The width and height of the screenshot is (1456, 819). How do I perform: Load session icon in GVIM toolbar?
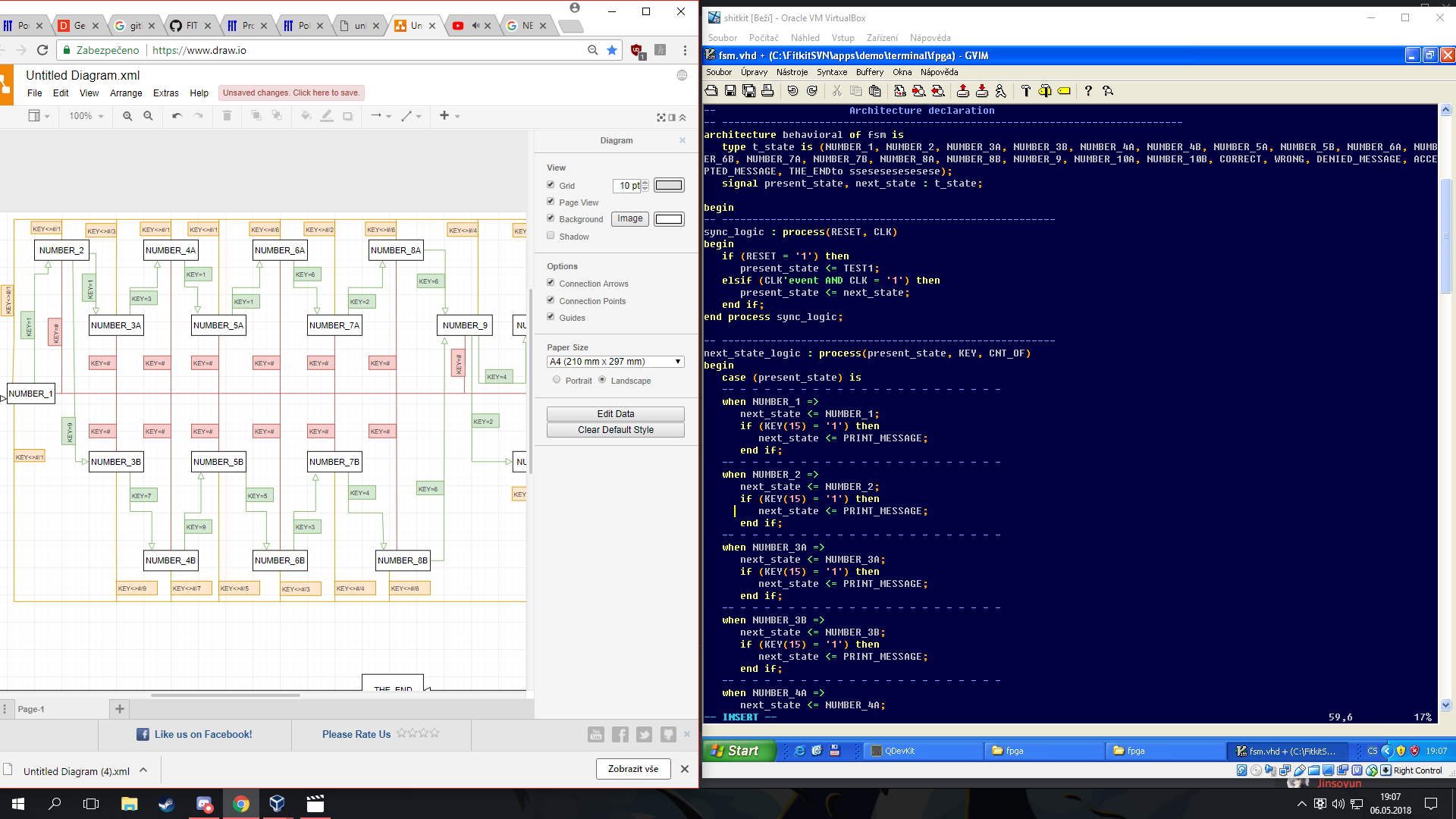pyautogui.click(x=963, y=91)
